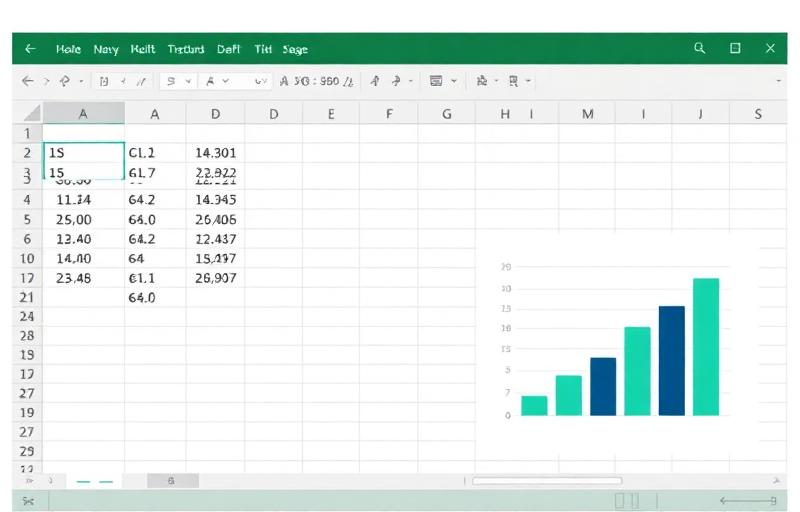Select the cell containing '15,497'
The image size is (800, 512).
point(215,259)
